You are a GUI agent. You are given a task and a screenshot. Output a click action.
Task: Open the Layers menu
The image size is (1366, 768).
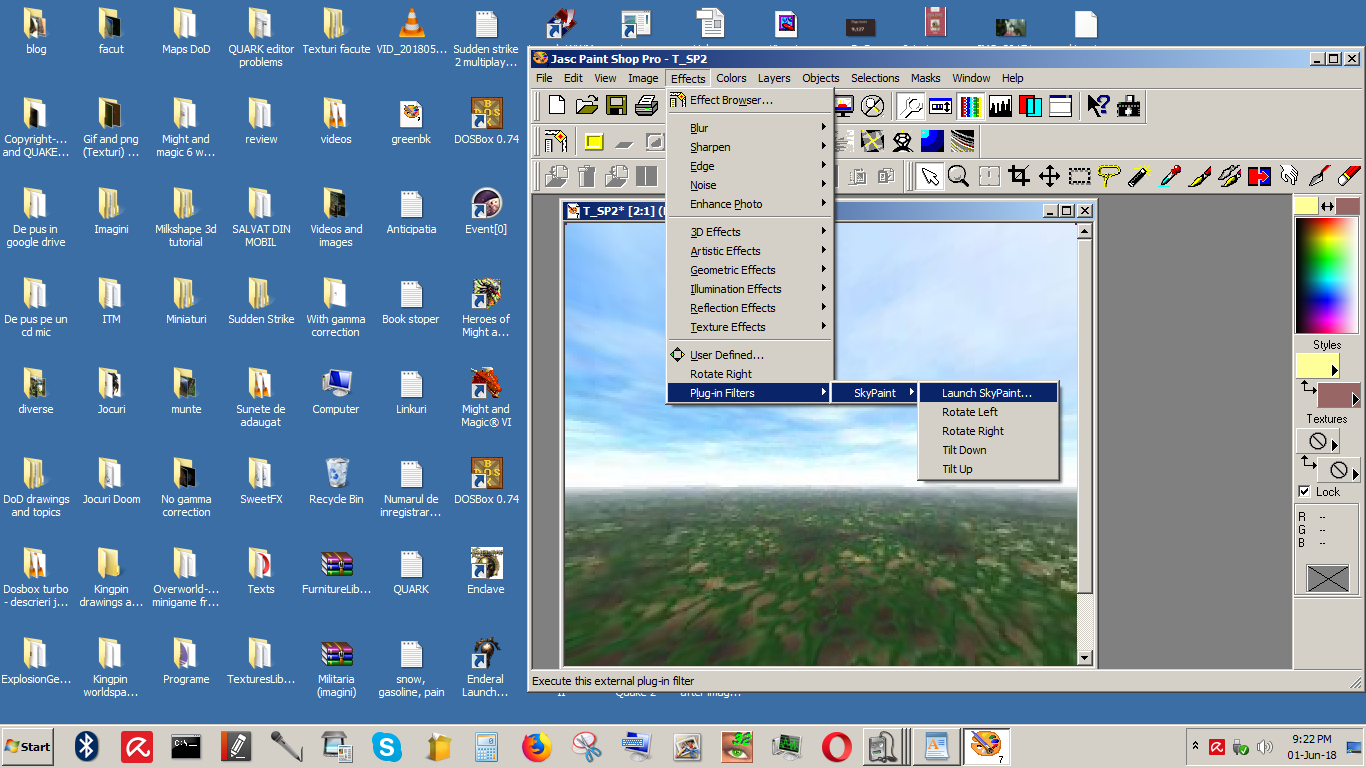[774, 78]
